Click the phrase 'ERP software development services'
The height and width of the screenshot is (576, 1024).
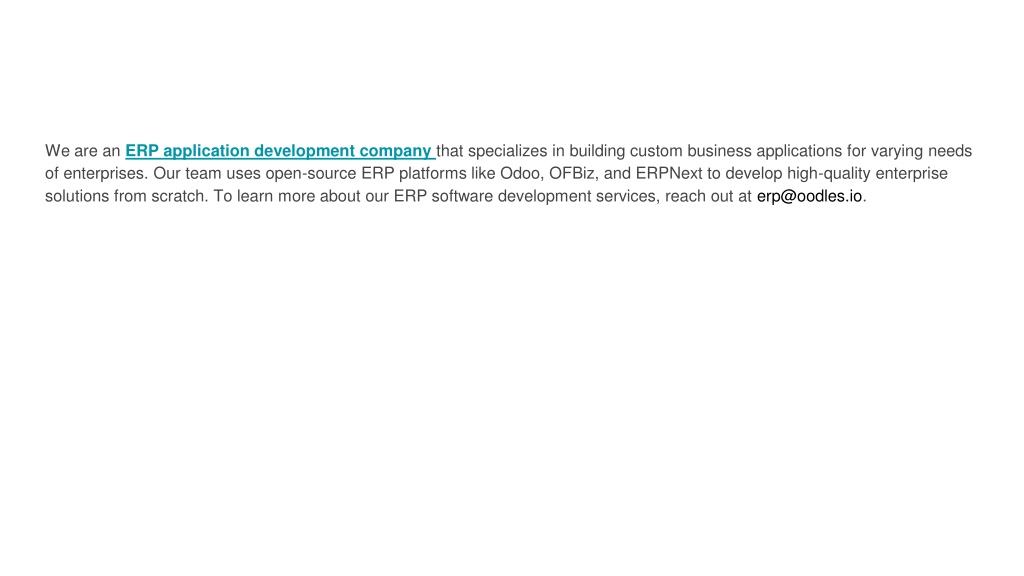pos(526,196)
